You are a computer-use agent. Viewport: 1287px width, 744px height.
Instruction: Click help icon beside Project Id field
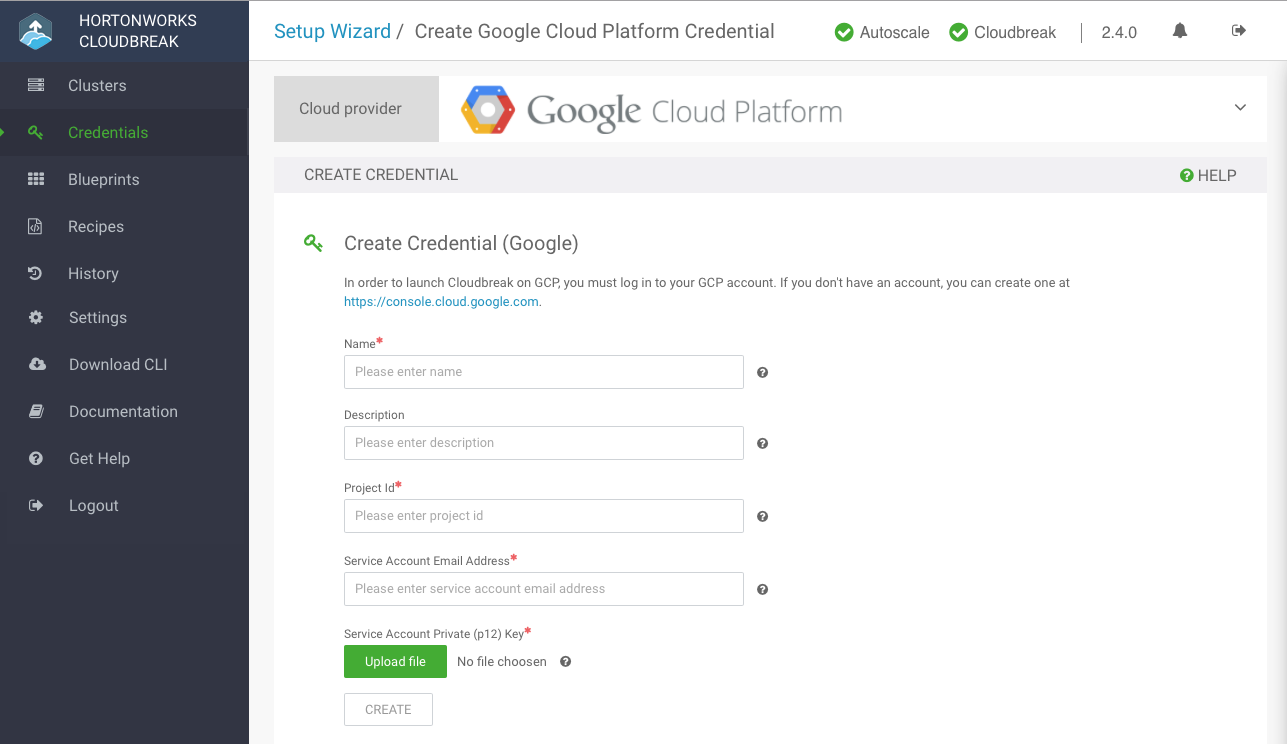point(762,516)
